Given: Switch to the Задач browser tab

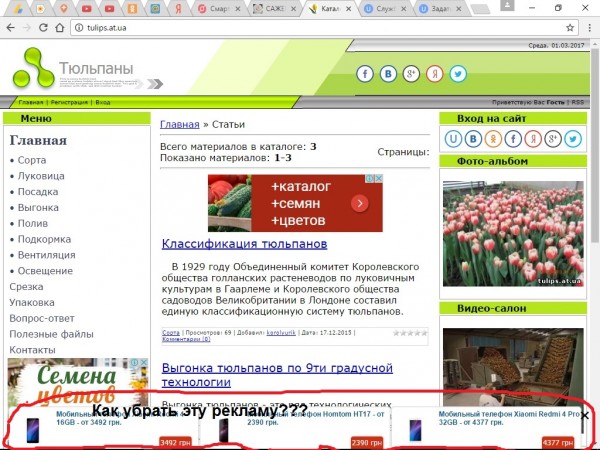Looking at the screenshot, I should click(x=440, y=9).
